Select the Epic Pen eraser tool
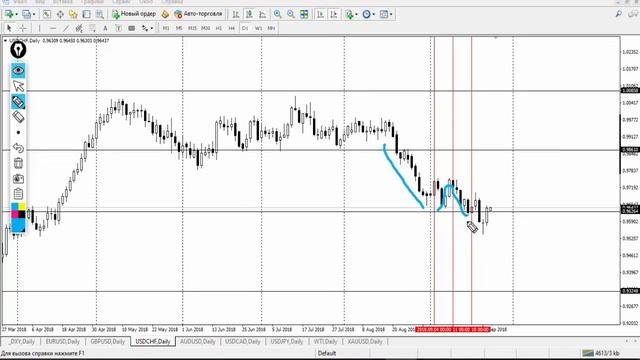This screenshot has width=640, height=360. point(18,117)
